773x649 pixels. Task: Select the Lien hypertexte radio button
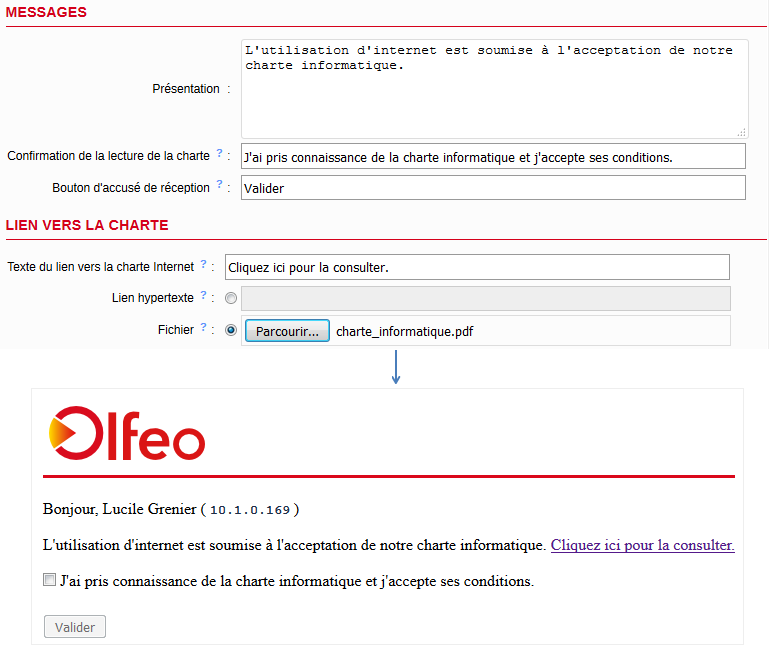tap(231, 298)
